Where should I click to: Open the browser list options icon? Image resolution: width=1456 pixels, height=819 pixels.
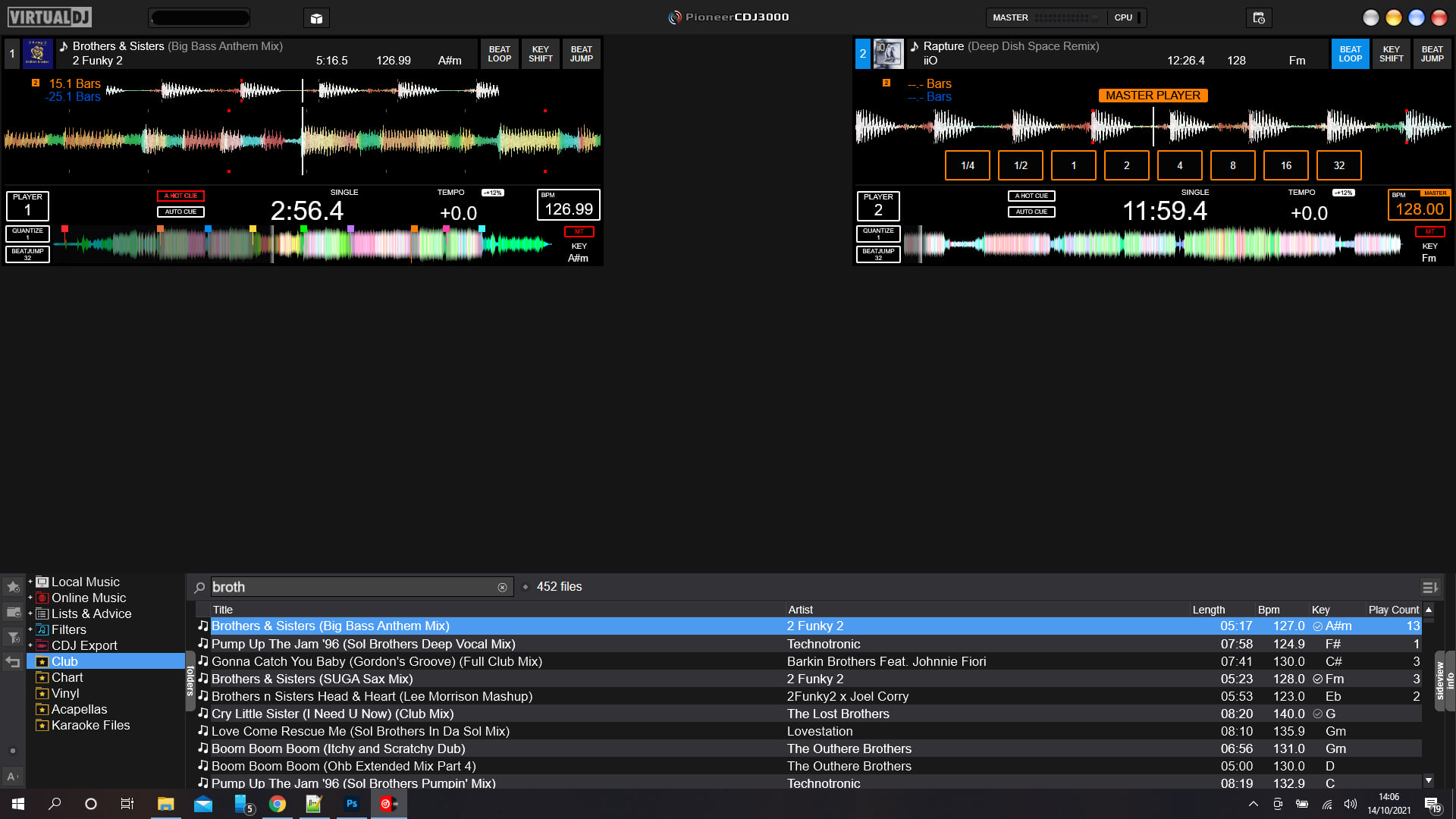1429,587
